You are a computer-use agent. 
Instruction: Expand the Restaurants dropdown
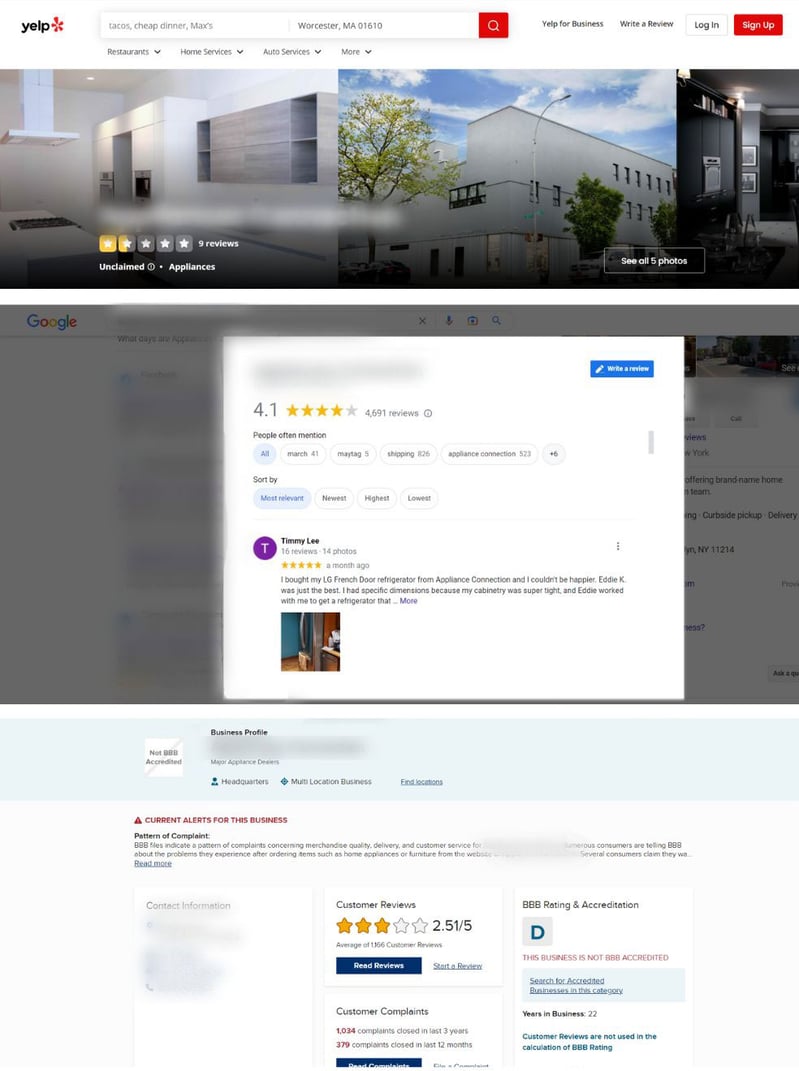click(134, 52)
